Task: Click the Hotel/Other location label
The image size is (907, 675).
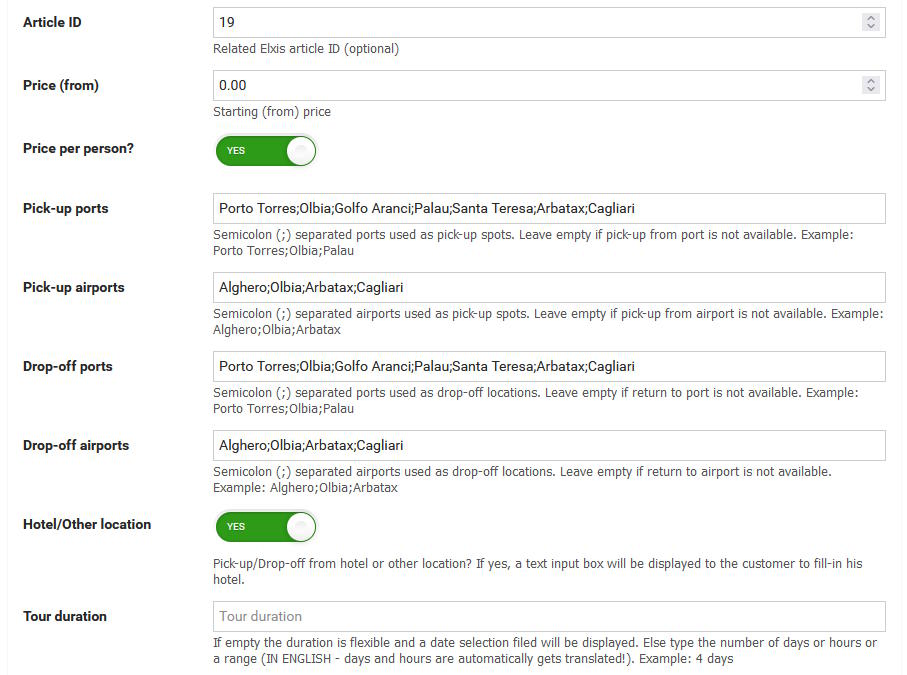Action: click(x=87, y=525)
